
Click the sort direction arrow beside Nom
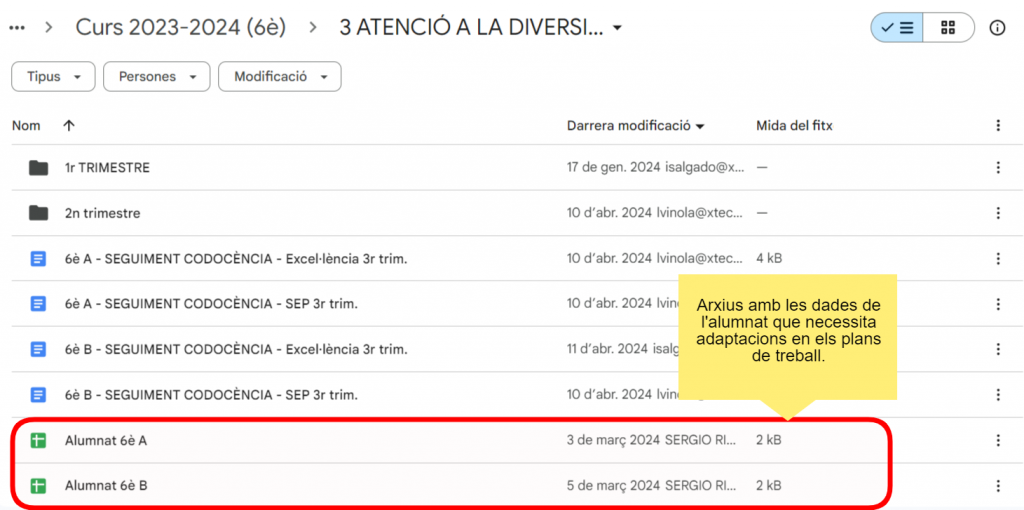[x=68, y=126]
